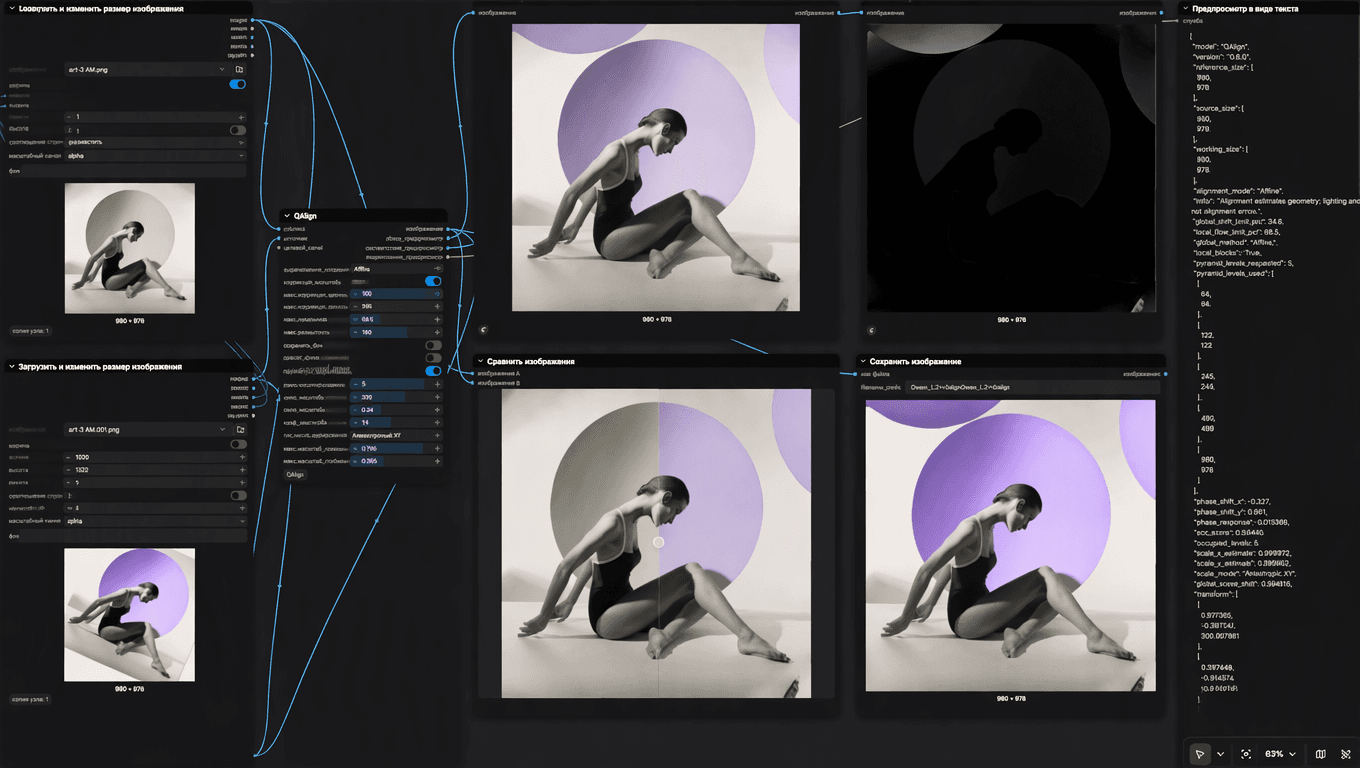Screen dimensions: 1360x768
Task: Click the plus icon beside QAlign value 160
Action: tap(437, 332)
